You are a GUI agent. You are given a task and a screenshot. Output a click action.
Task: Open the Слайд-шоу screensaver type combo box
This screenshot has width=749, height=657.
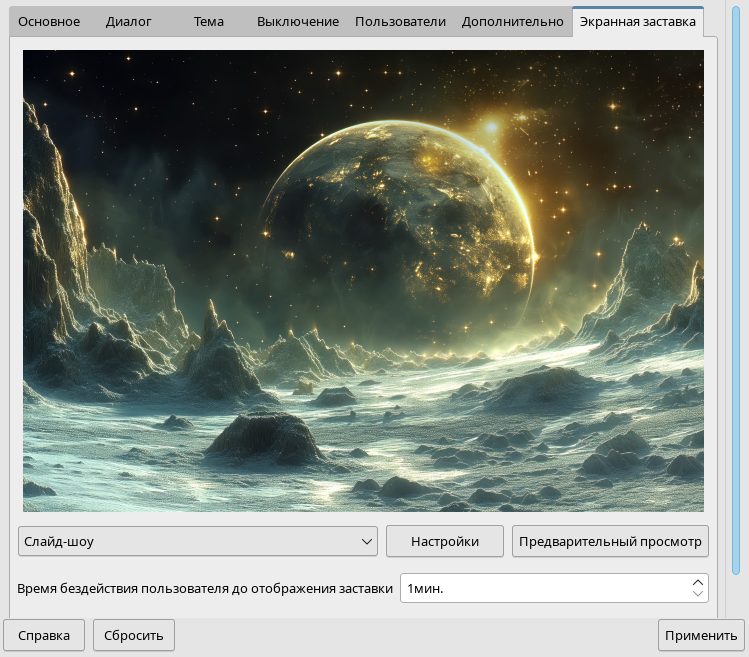tap(190, 541)
